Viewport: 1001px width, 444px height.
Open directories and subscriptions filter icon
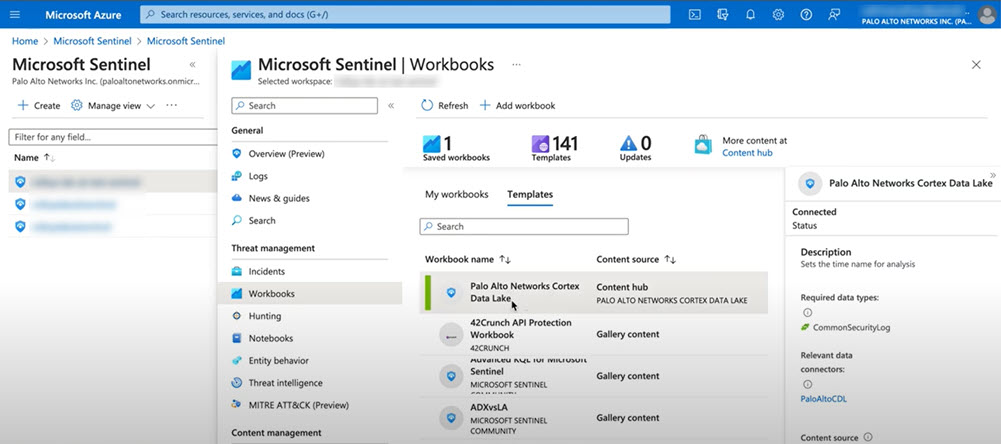pyautogui.click(x=723, y=15)
